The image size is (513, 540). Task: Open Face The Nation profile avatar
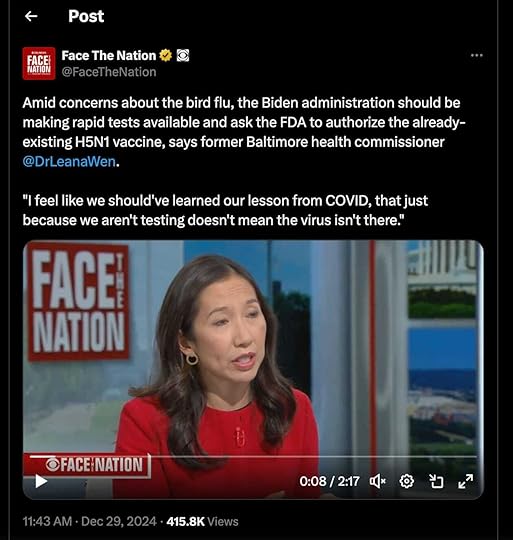[39, 63]
